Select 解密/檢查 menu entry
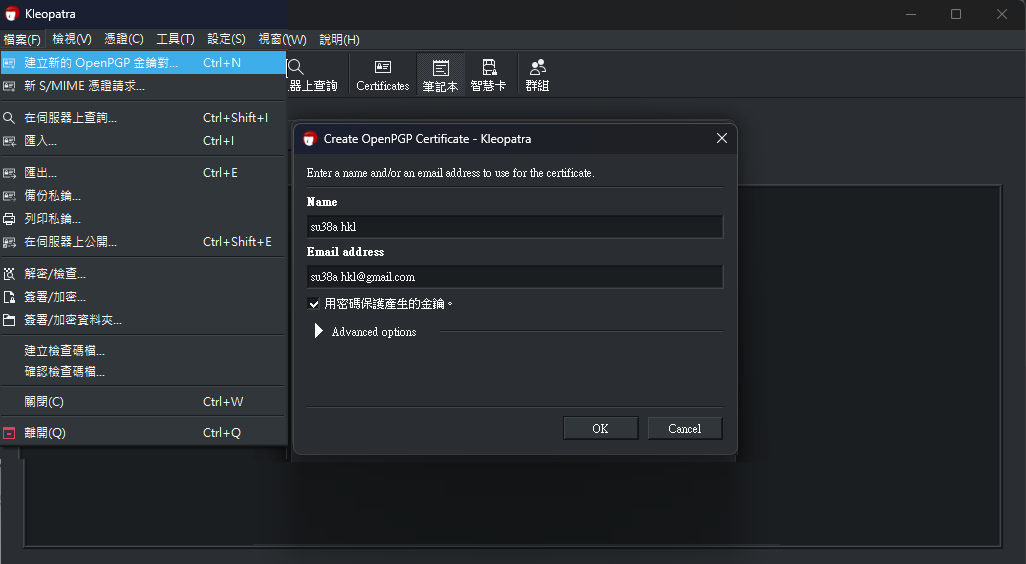This screenshot has height=564, width=1026. coord(143,274)
